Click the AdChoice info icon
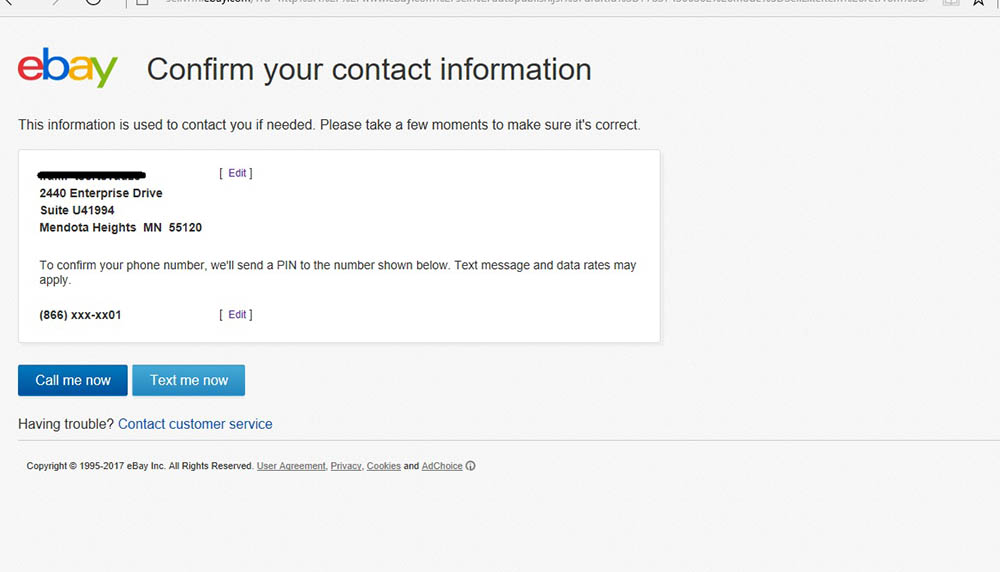This screenshot has height=572, width=1000. point(471,466)
